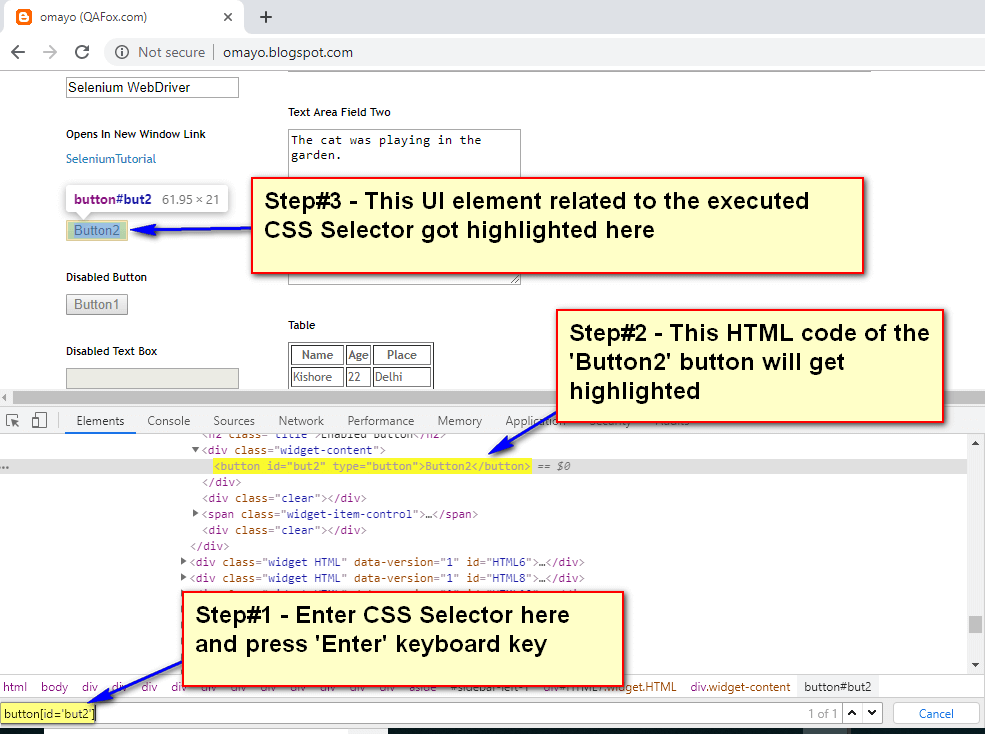
Task: Open the Network panel
Action: point(300,421)
